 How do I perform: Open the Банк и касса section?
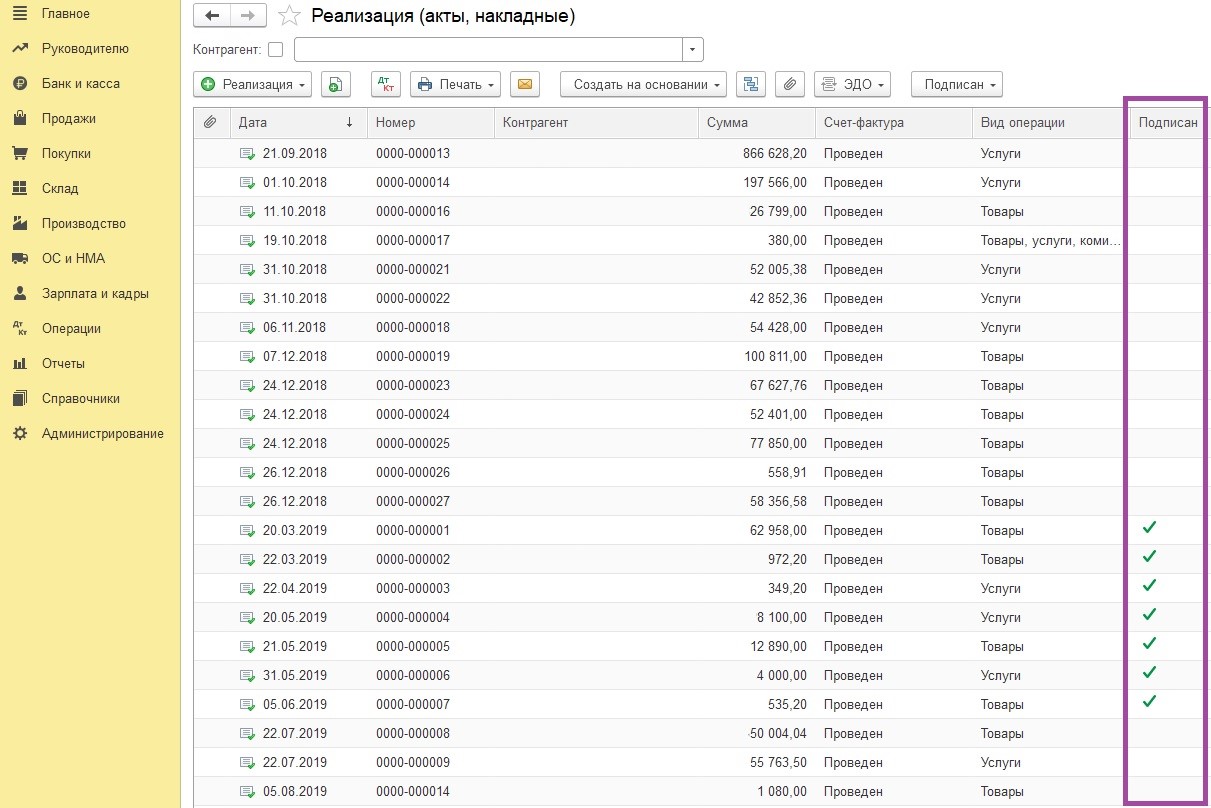81,84
